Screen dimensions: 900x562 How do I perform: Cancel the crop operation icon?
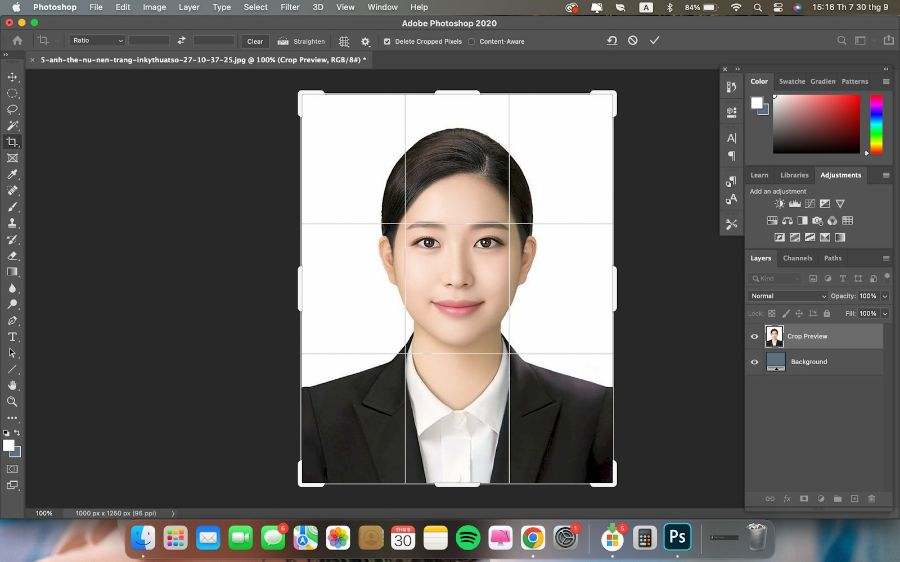click(x=633, y=41)
